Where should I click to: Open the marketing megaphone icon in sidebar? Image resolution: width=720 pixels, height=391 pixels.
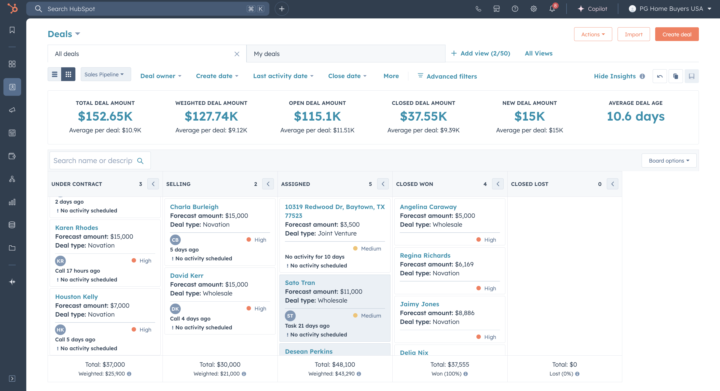(12, 110)
